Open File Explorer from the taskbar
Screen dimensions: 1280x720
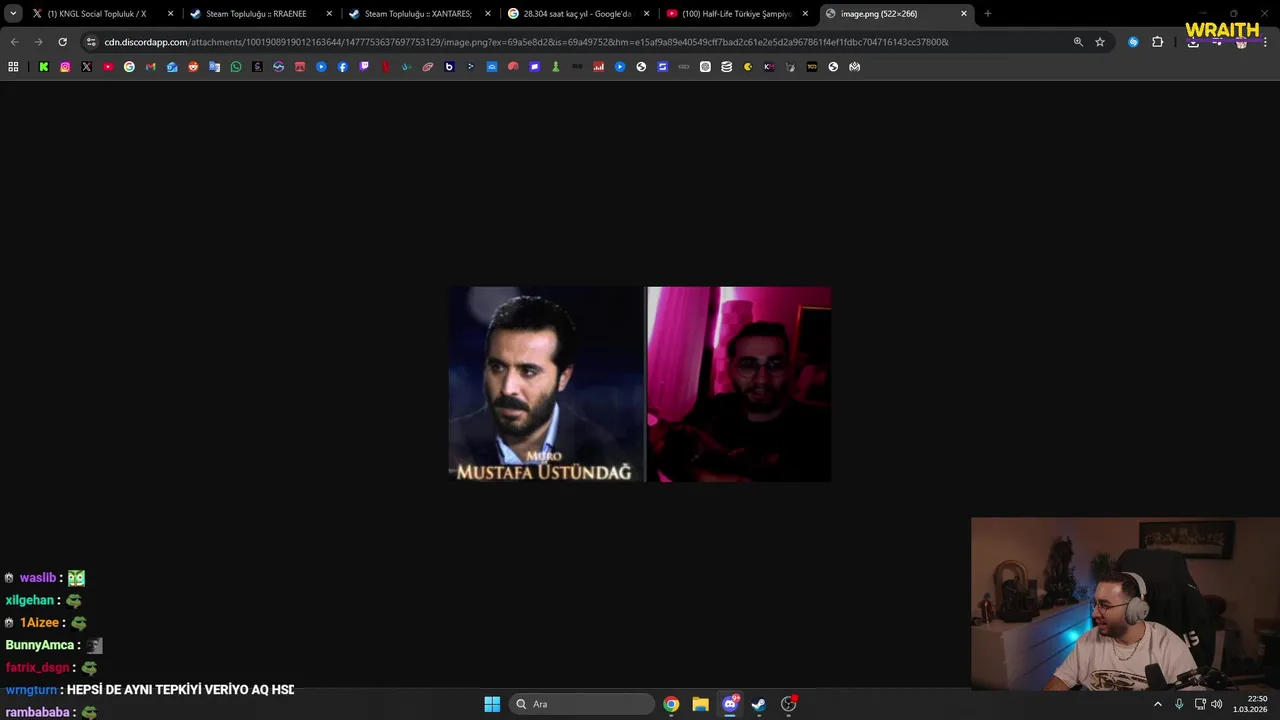(700, 704)
